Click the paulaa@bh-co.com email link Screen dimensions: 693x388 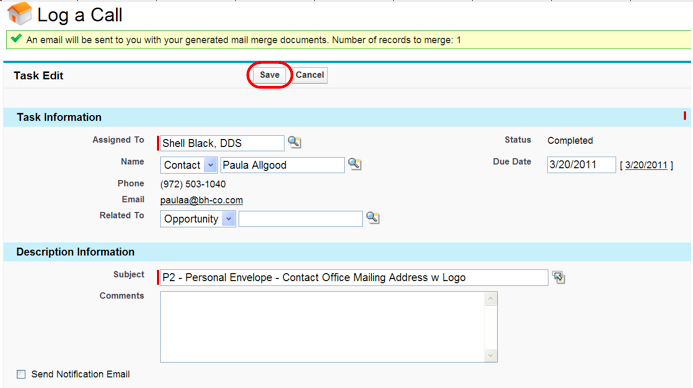[202, 200]
